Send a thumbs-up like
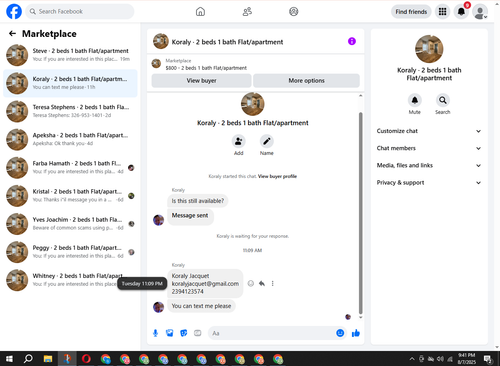The height and width of the screenshot is (366, 500). click(356, 333)
